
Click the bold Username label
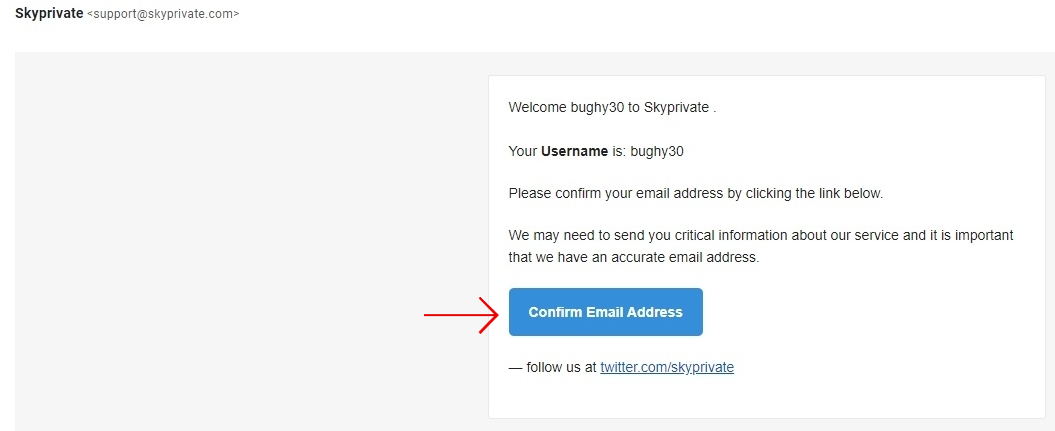coord(575,151)
